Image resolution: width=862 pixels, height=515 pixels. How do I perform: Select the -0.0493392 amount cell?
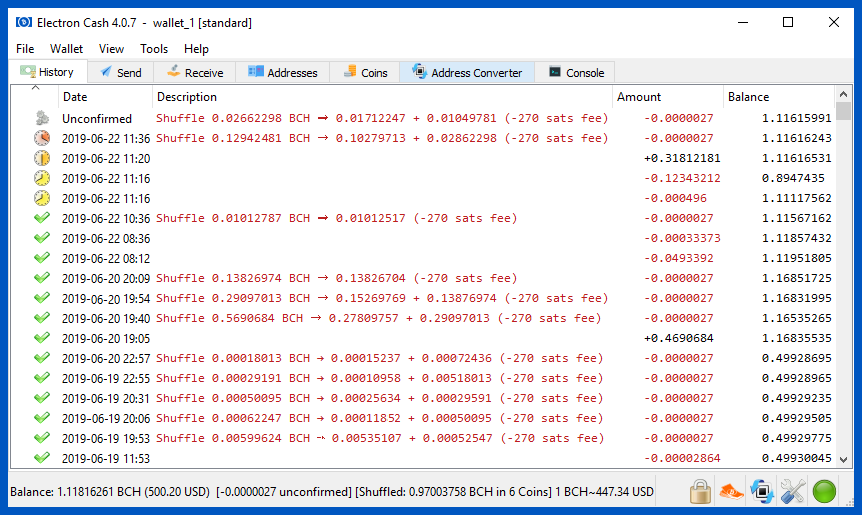(678, 258)
